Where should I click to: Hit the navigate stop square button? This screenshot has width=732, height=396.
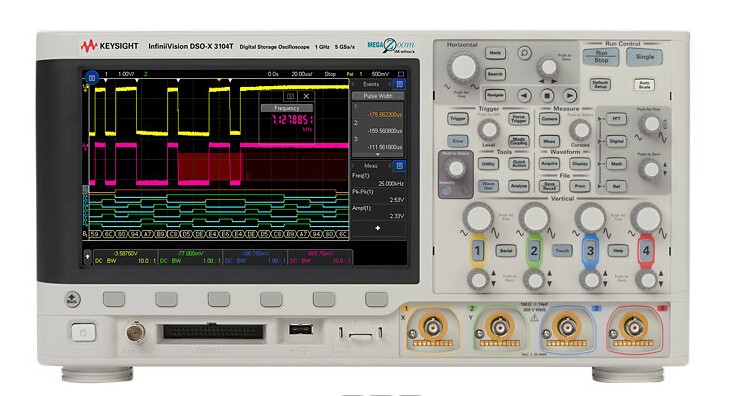(x=547, y=96)
